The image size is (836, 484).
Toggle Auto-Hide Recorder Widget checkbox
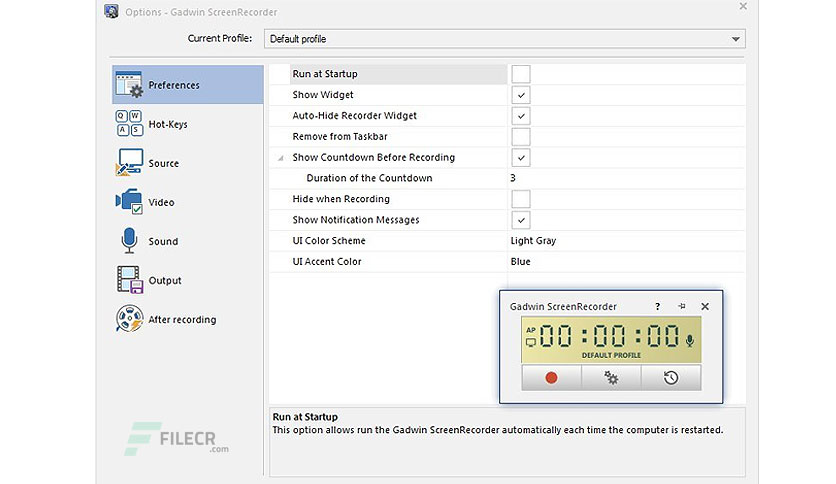click(x=521, y=116)
